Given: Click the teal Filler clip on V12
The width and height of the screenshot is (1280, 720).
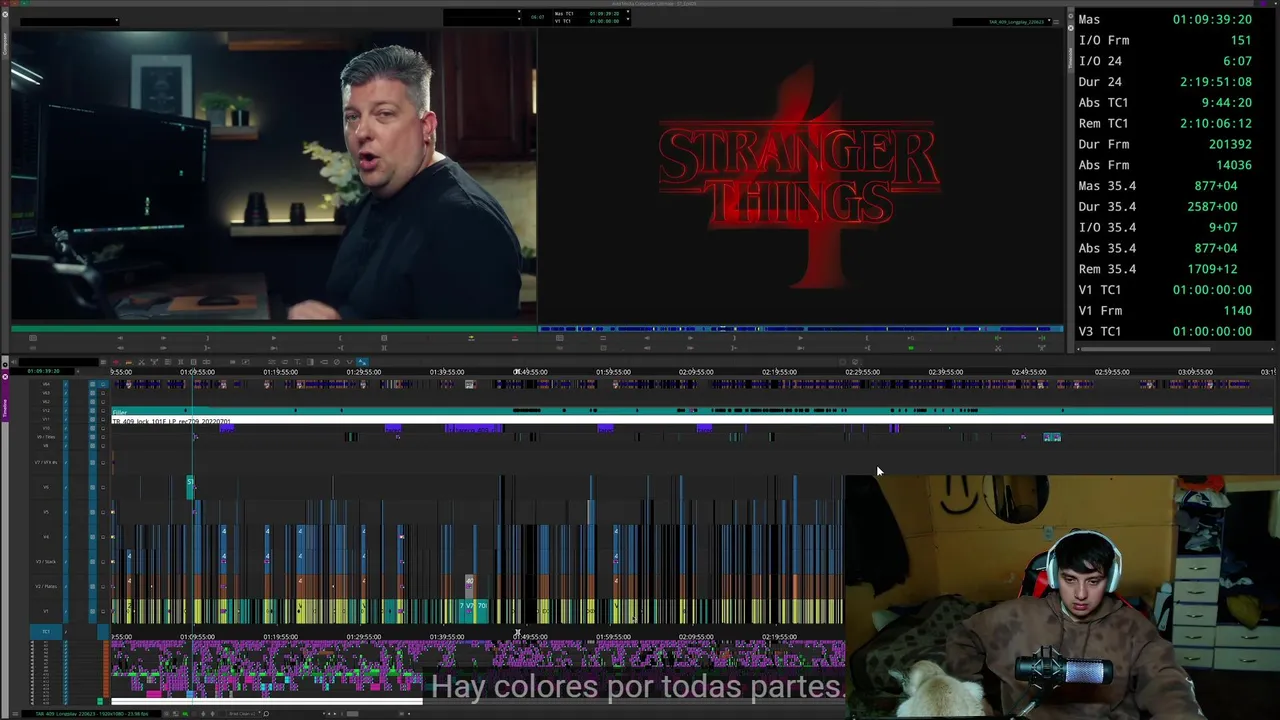Looking at the screenshot, I should point(692,412).
